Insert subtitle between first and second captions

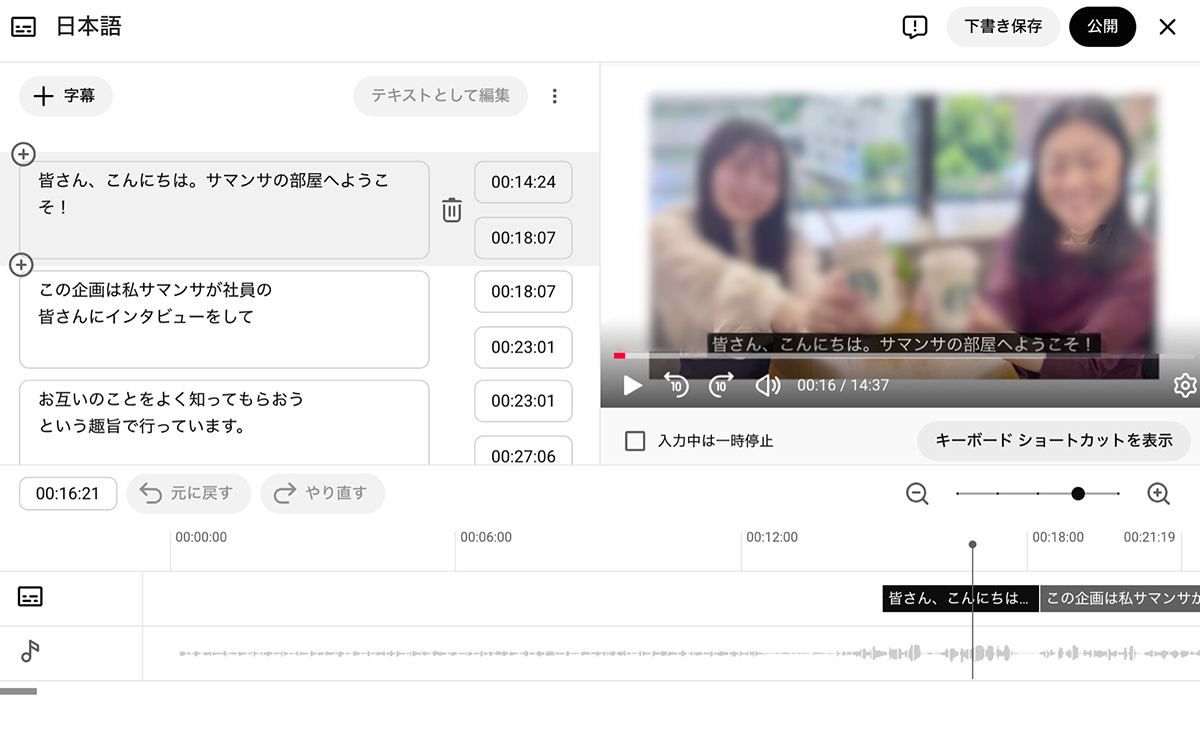pyautogui.click(x=21, y=265)
